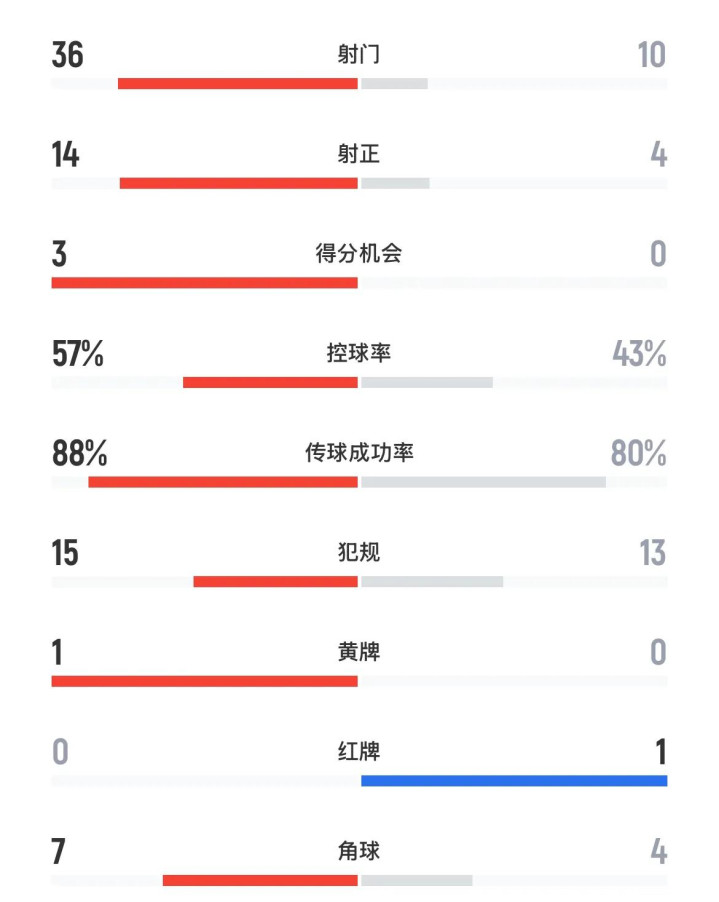Click the red full-width bar under 黄牌
Screen dimensions: 719x902
(x=205, y=681)
